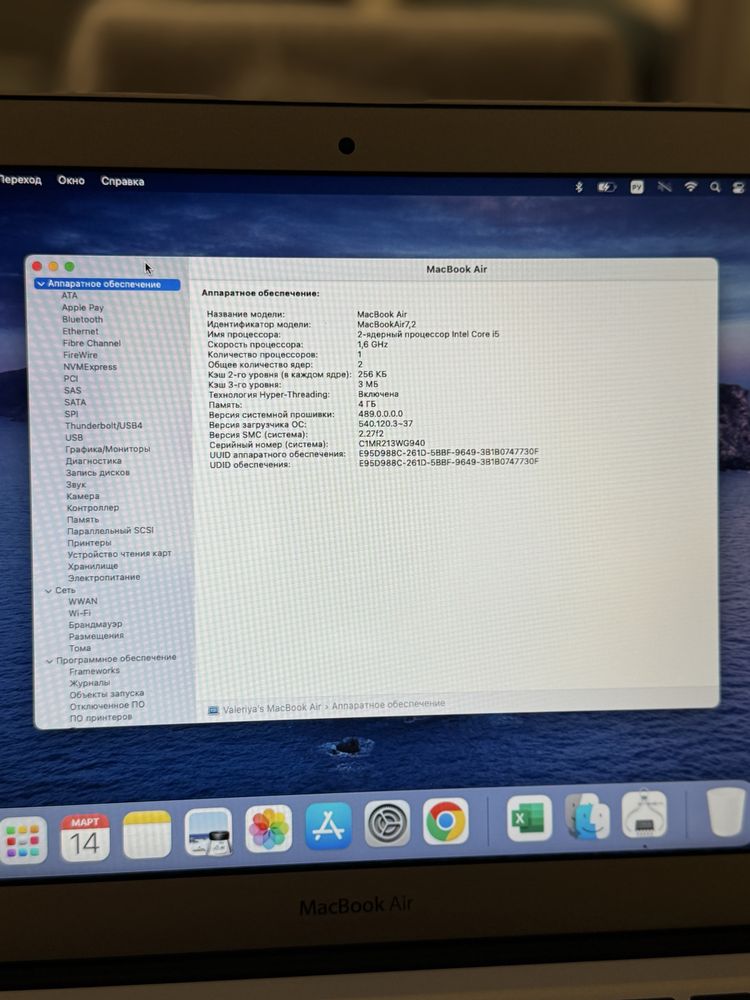Select Ethernet in the sidebar
The image size is (750, 1000).
click(80, 331)
